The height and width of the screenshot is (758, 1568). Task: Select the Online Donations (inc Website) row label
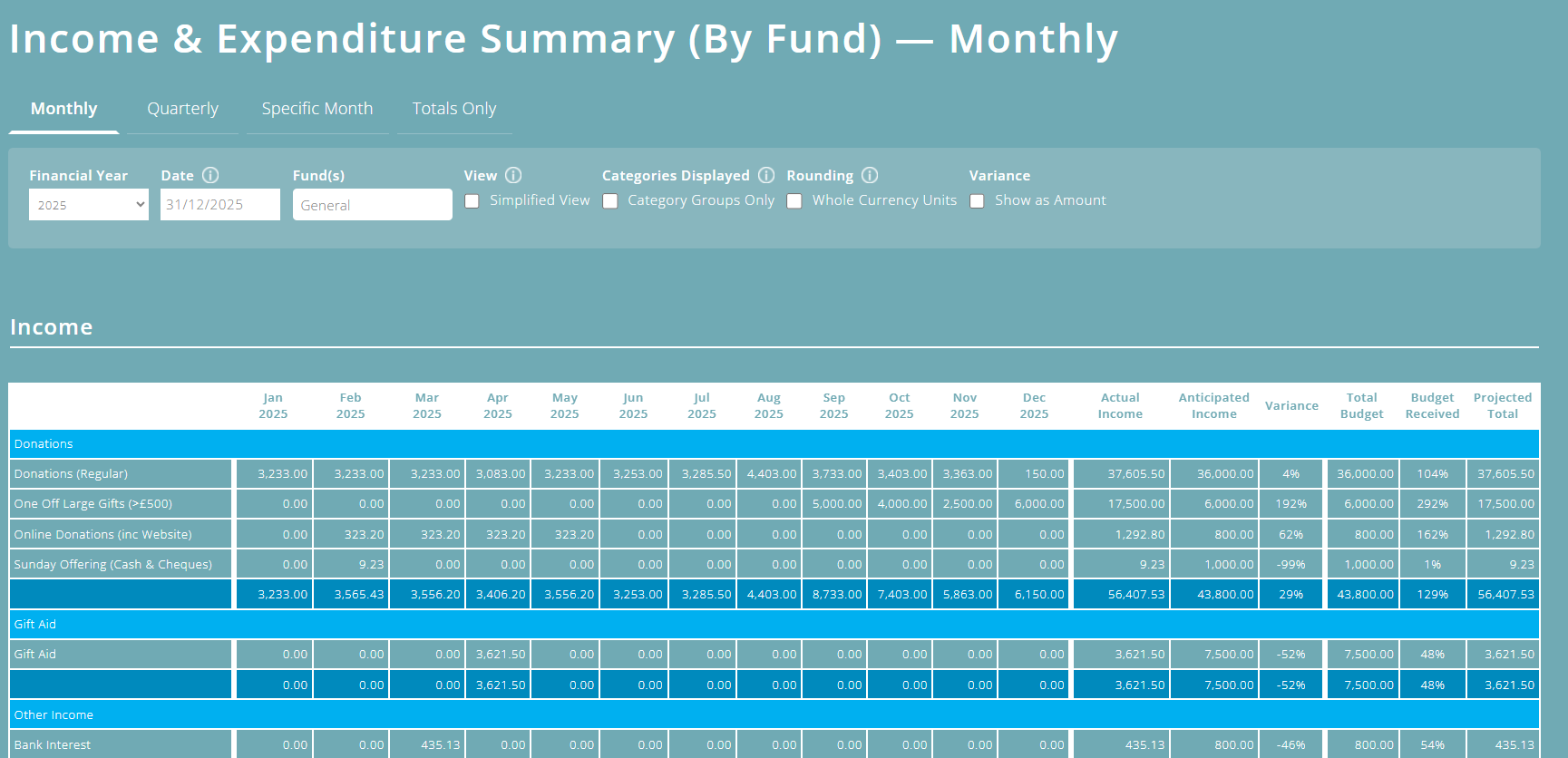(x=102, y=535)
